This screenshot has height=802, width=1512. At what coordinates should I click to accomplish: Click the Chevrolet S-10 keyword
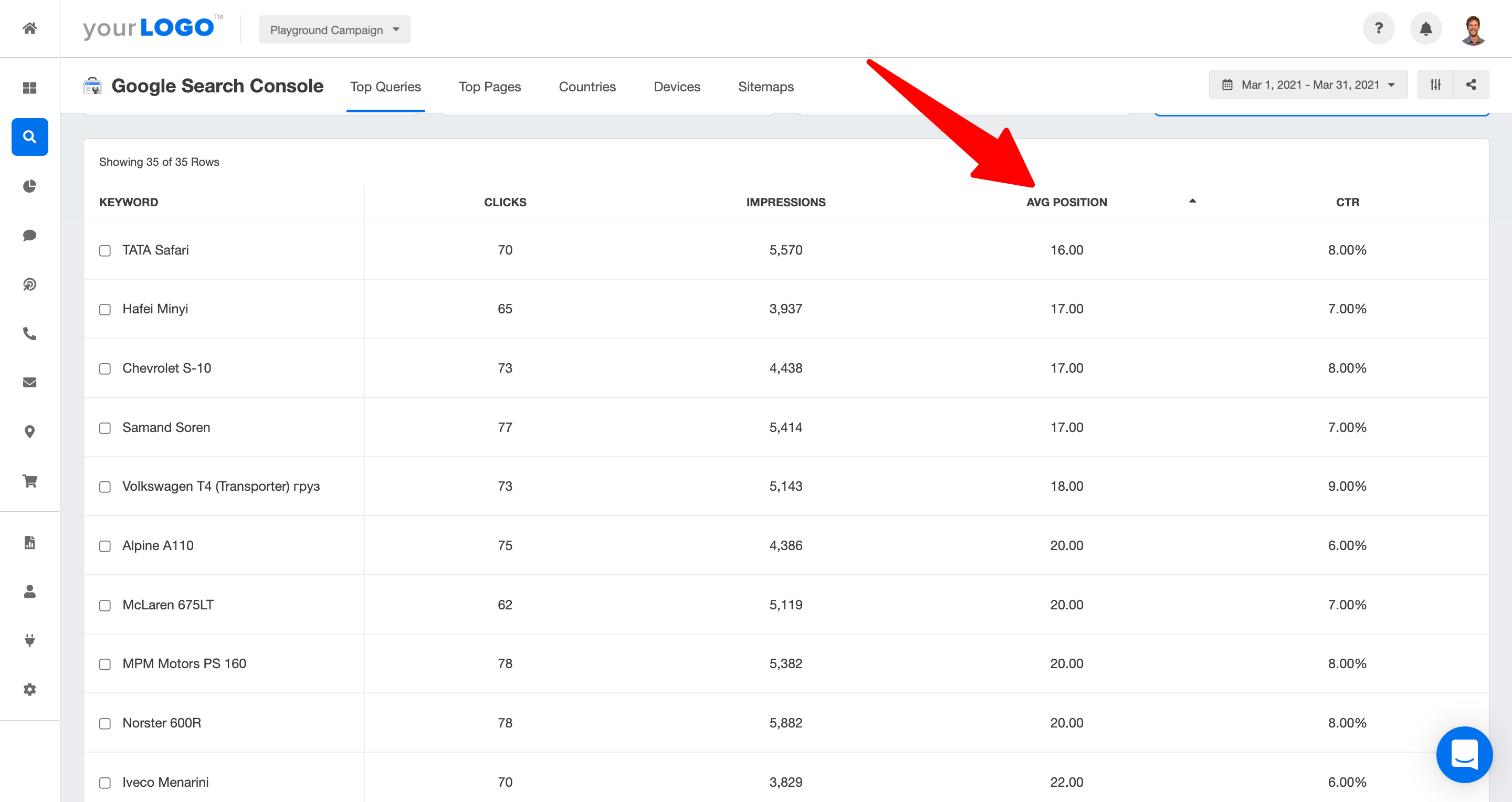(x=167, y=368)
